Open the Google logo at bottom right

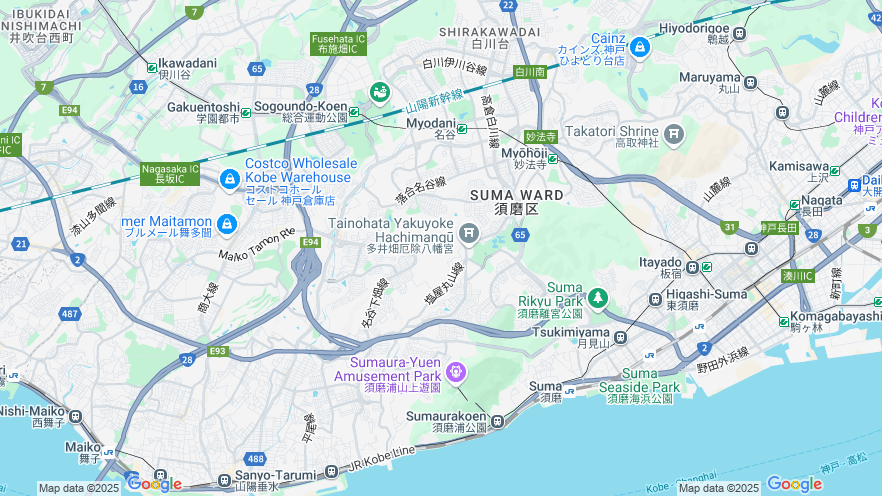pos(794,484)
